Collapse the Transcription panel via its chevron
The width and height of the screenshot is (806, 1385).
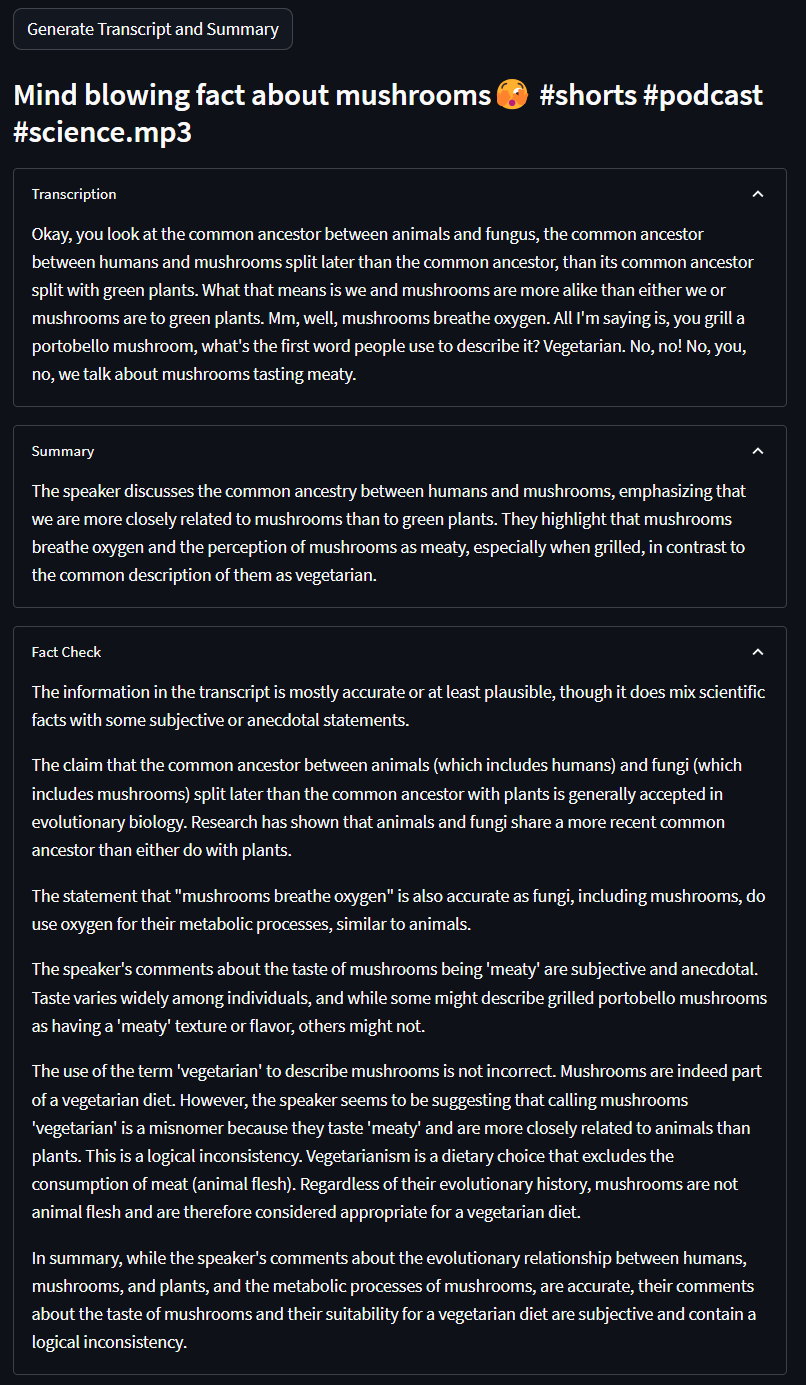click(x=758, y=193)
